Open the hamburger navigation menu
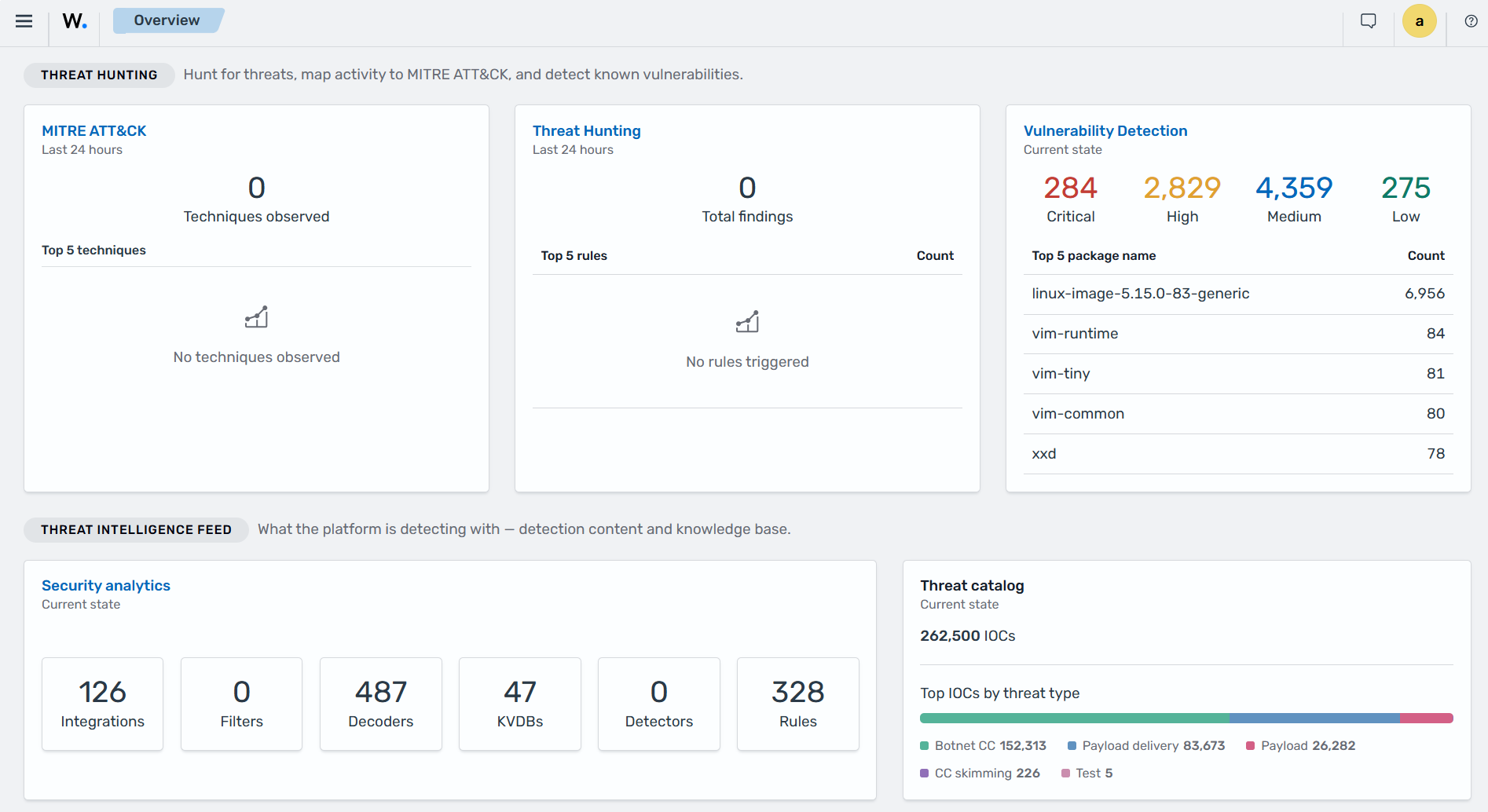This screenshot has height=812, width=1488. point(24,21)
